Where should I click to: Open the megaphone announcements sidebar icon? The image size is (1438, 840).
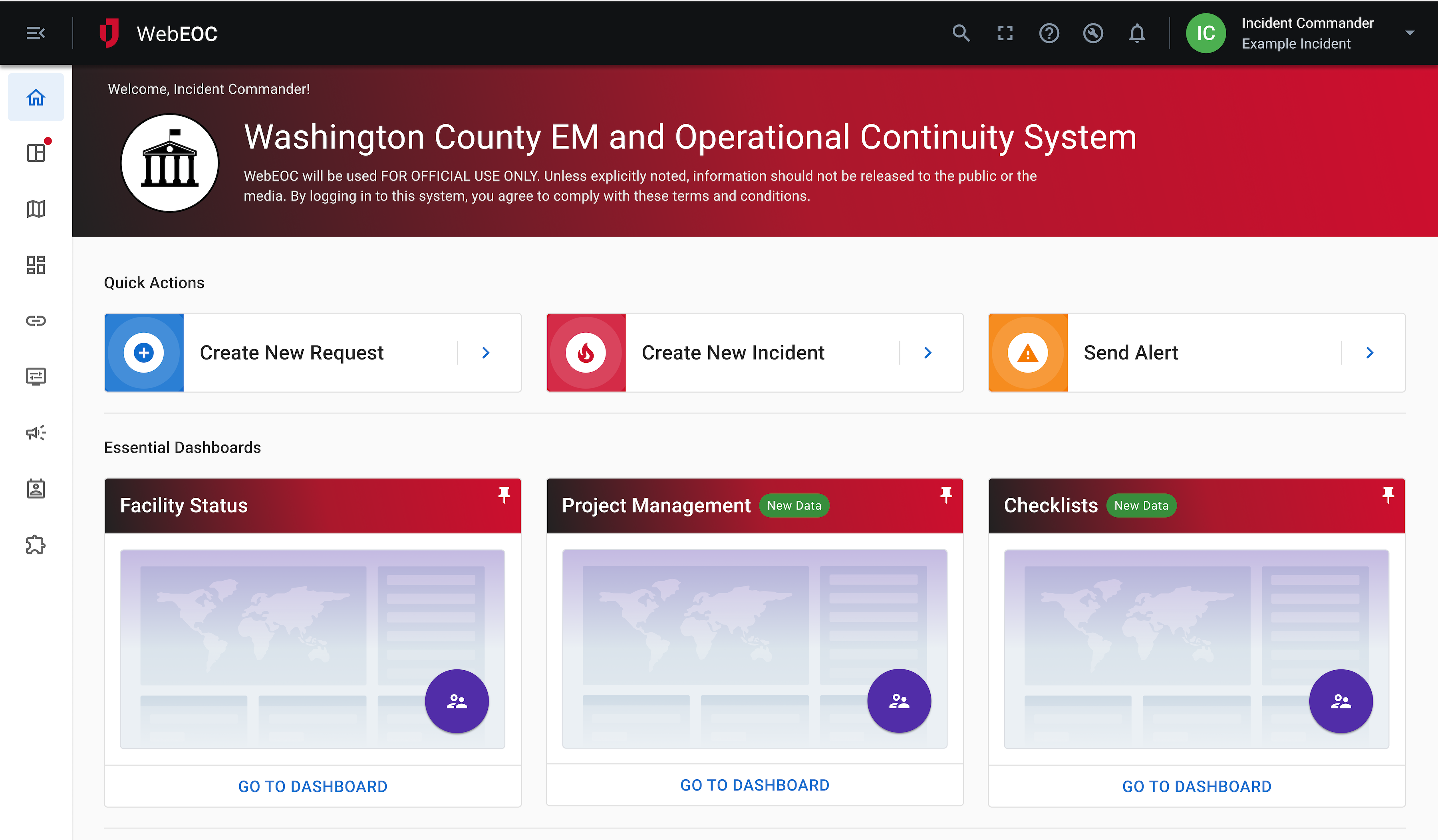pos(36,433)
